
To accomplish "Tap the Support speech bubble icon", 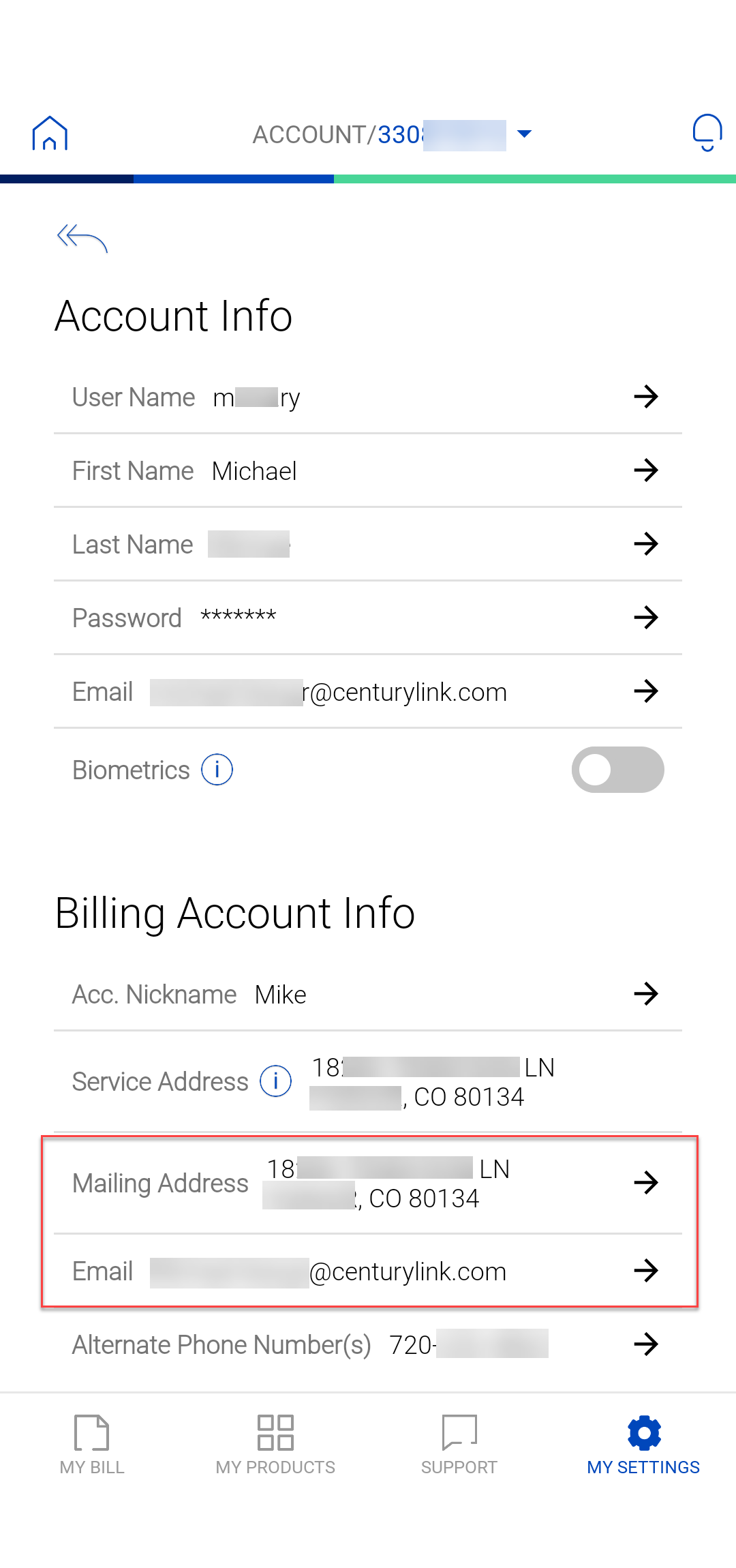I will 459,1434.
